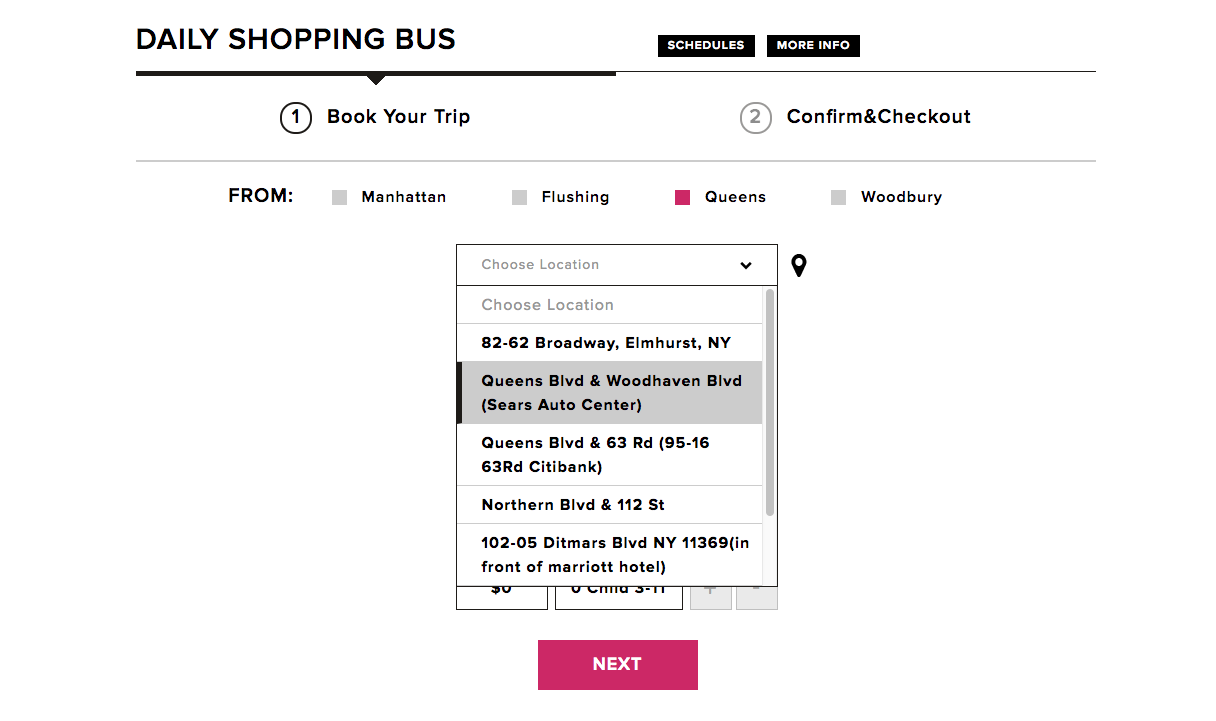Select the Flushing departure option
Viewport: 1216px width, 721px height.
pos(520,198)
